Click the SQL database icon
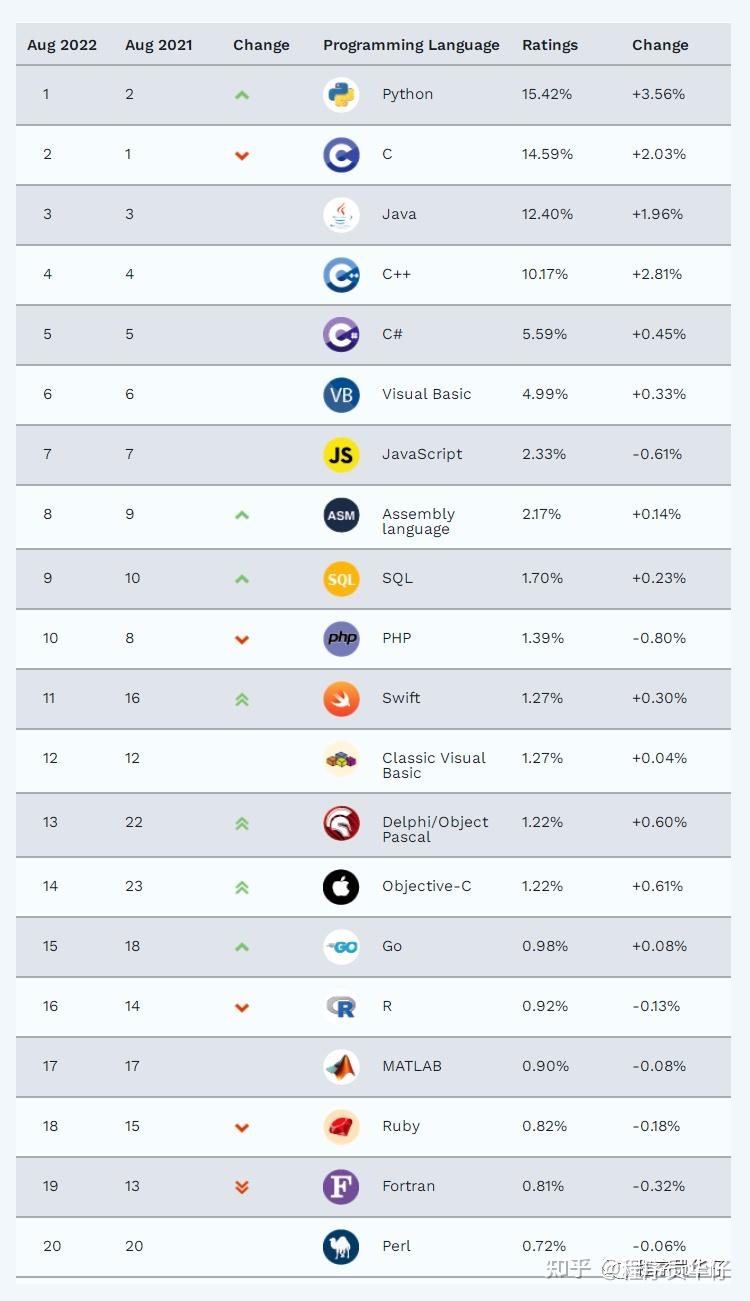 (x=341, y=579)
